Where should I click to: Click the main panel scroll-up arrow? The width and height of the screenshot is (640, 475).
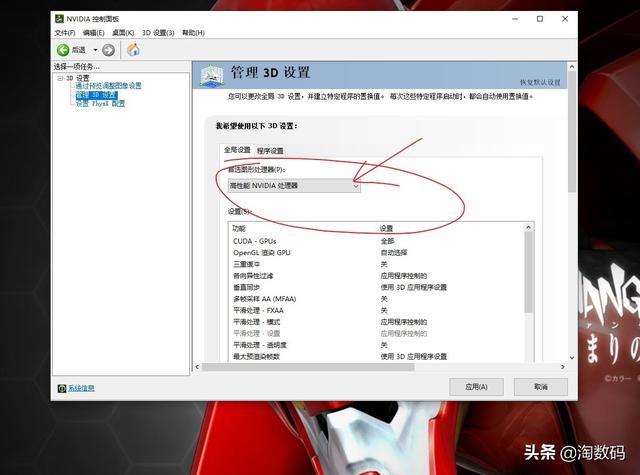pos(572,66)
